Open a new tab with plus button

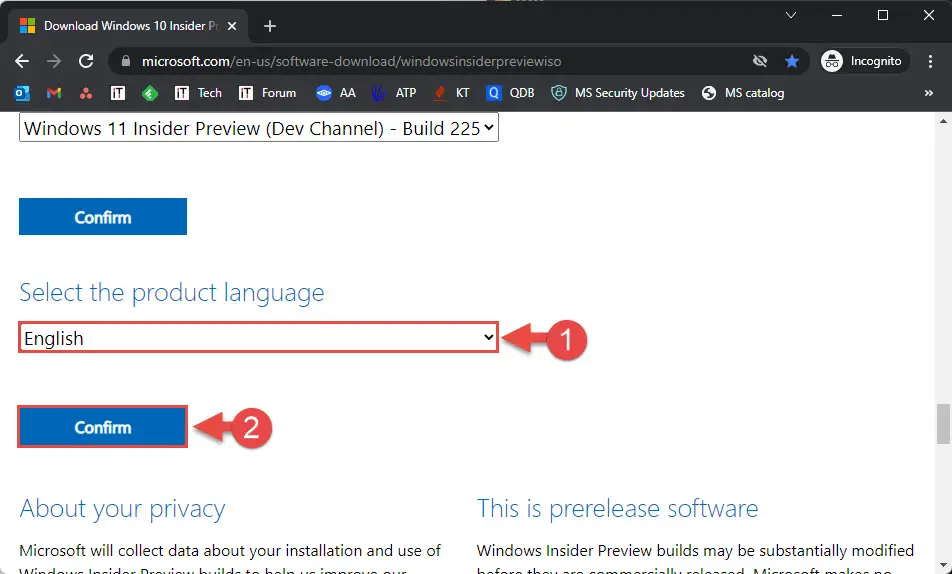tap(270, 26)
